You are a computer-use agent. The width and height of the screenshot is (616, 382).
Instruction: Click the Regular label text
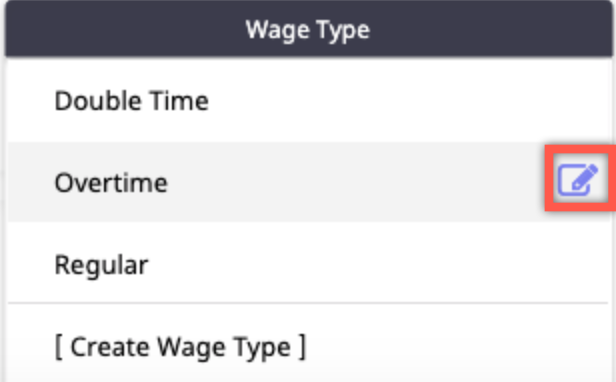[x=101, y=265]
